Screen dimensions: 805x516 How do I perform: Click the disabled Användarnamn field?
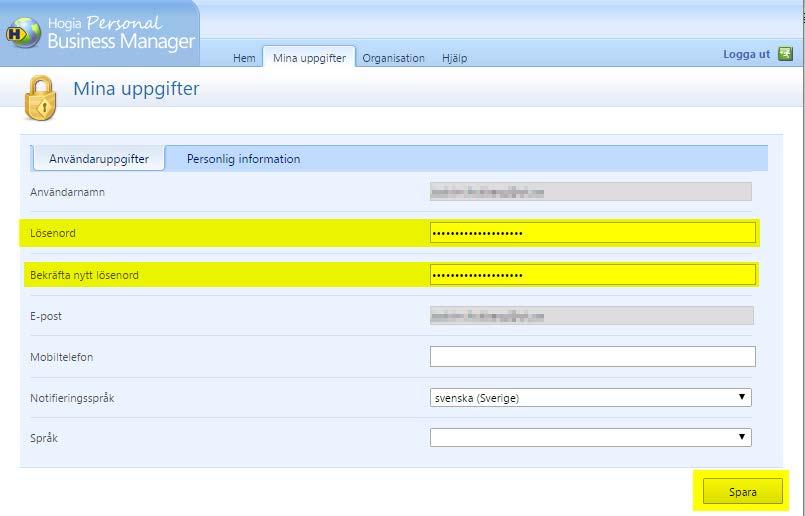pyautogui.click(x=590, y=192)
